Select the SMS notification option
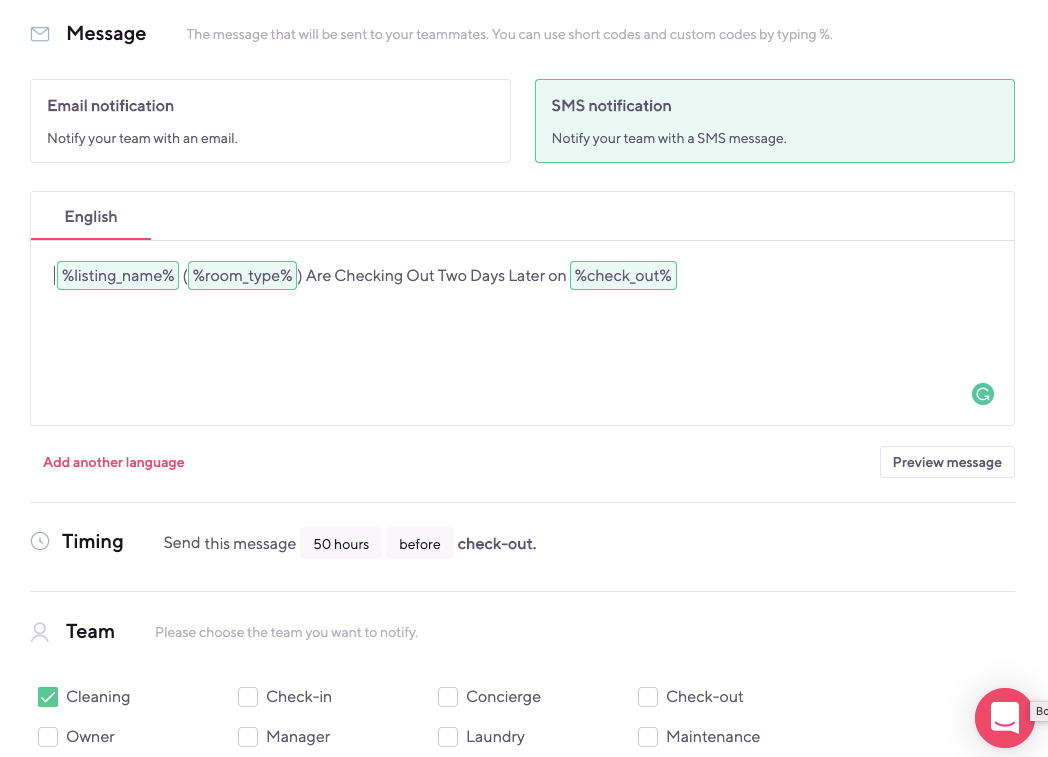 click(x=774, y=121)
